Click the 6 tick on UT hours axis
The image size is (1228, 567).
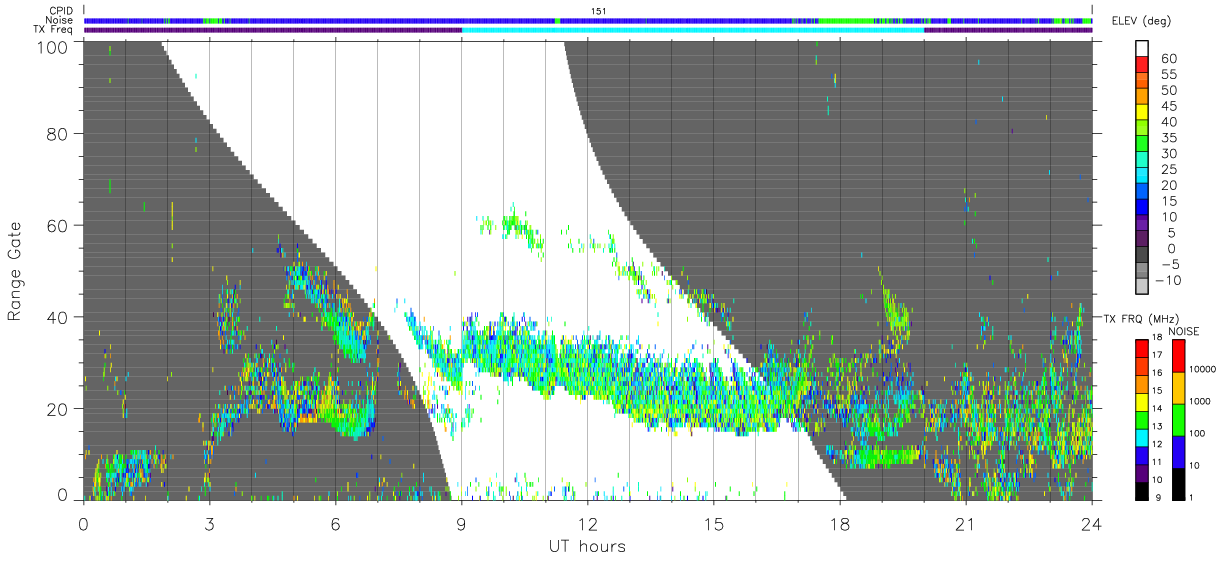tap(335, 523)
